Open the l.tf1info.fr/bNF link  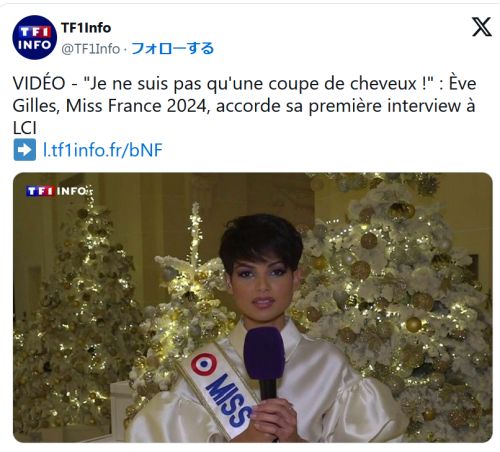pyautogui.click(x=103, y=150)
